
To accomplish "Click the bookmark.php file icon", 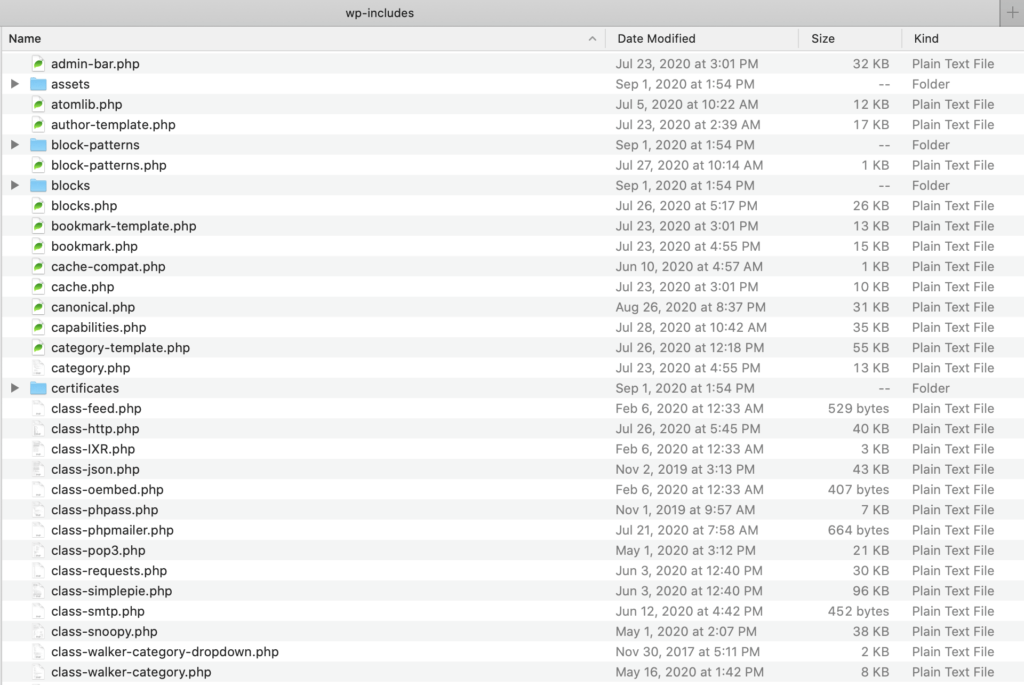I will coord(39,246).
